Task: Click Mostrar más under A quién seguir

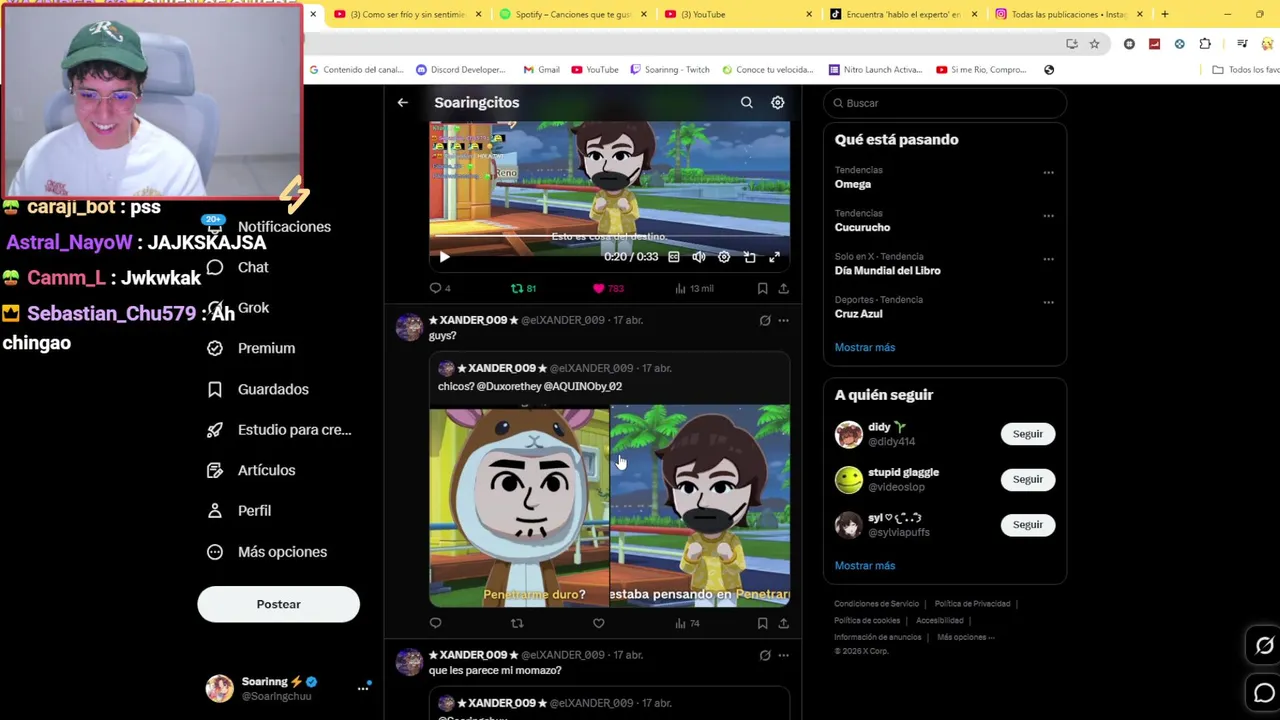Action: click(865, 565)
